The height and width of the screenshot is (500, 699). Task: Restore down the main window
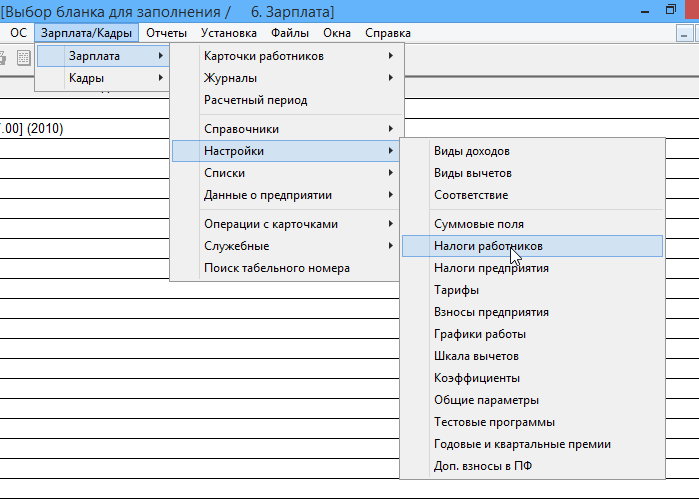click(670, 10)
